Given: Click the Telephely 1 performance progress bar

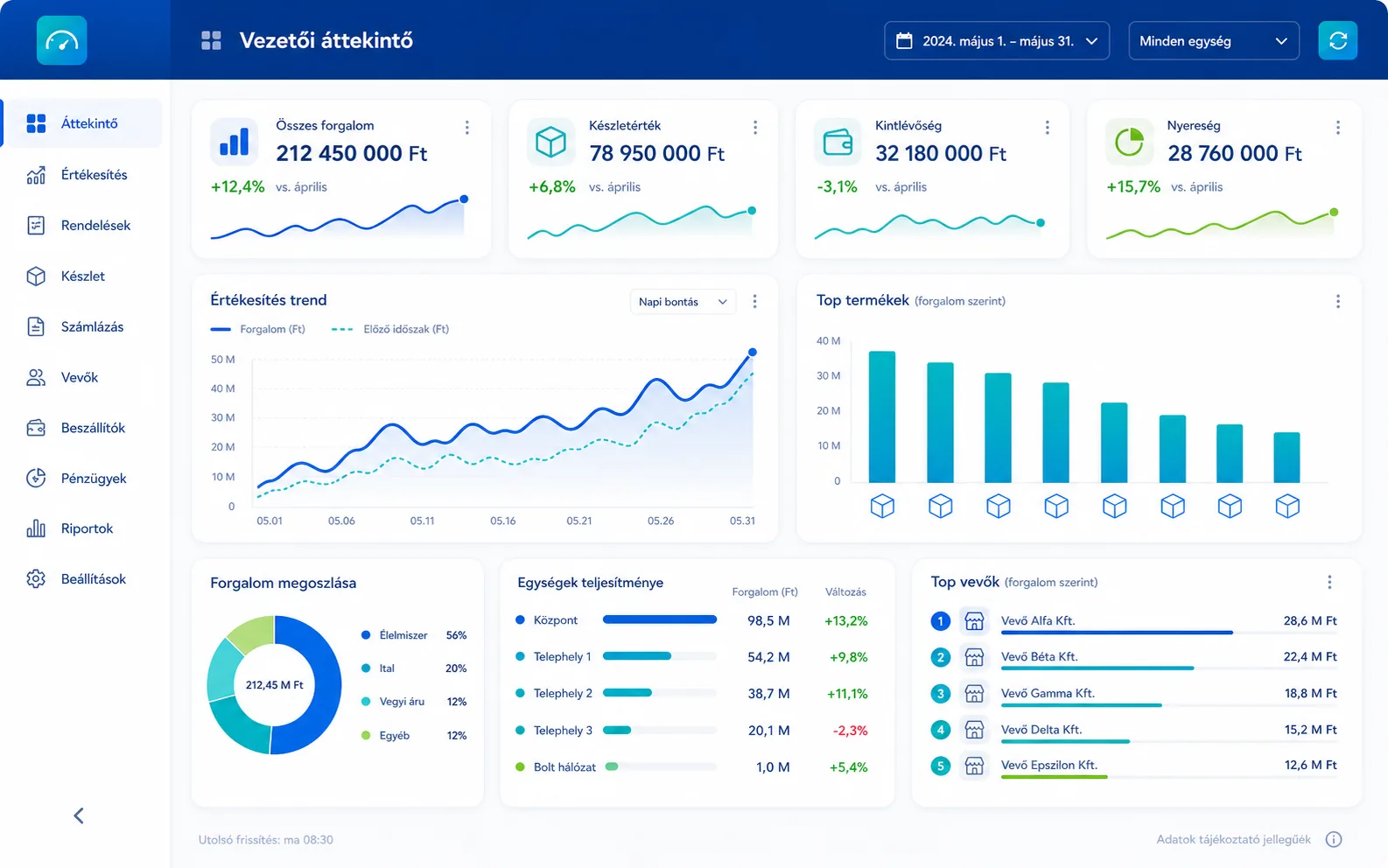Looking at the screenshot, I should (660, 656).
